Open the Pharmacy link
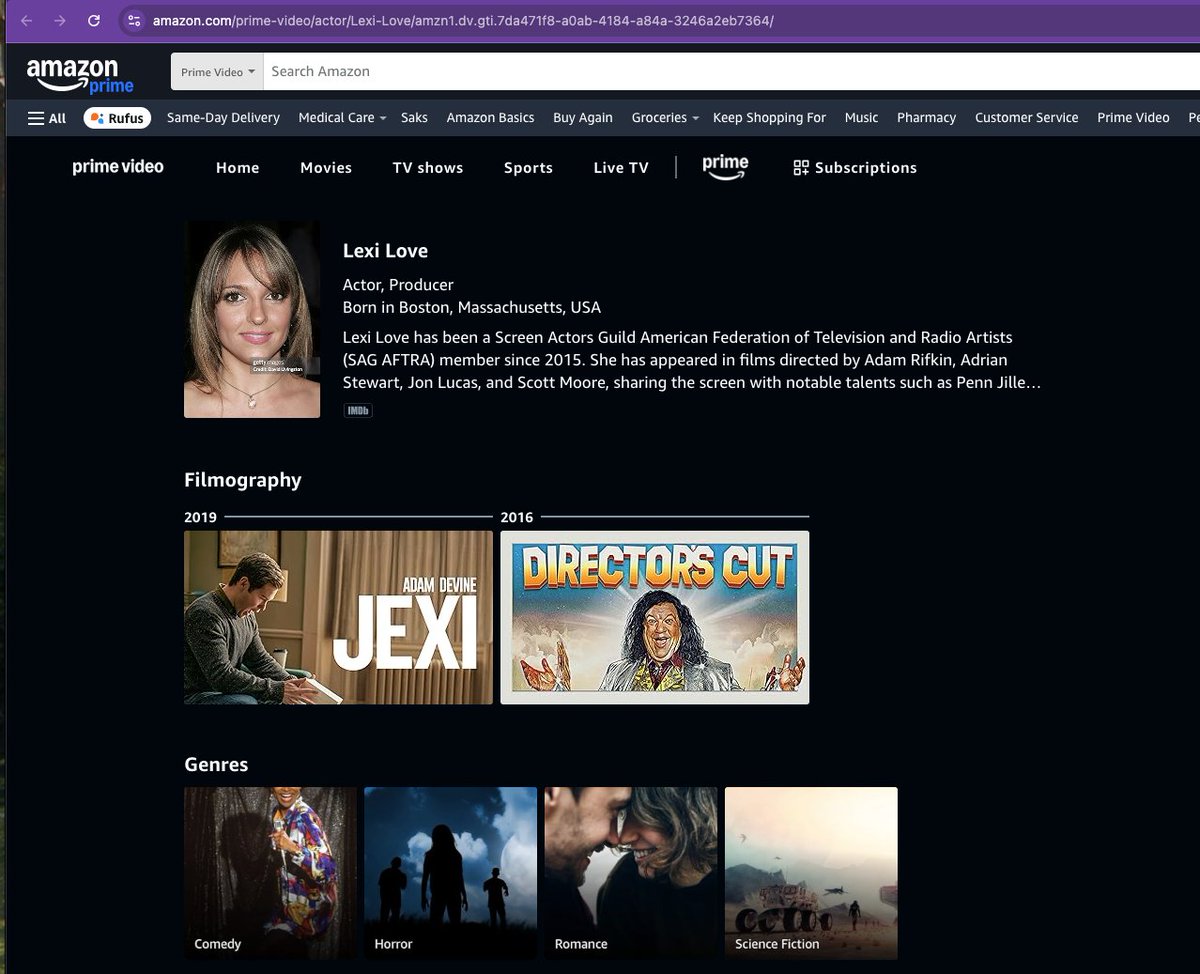Viewport: 1200px width, 974px height. (x=926, y=118)
